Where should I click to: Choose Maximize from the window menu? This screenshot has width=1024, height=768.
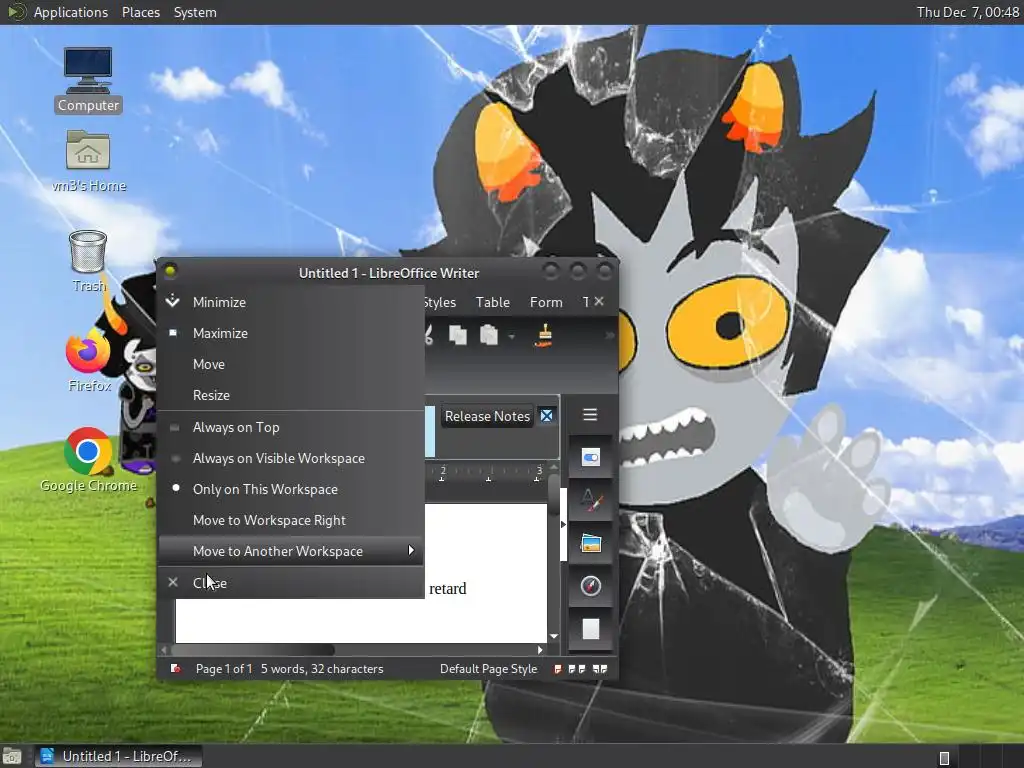click(x=291, y=333)
